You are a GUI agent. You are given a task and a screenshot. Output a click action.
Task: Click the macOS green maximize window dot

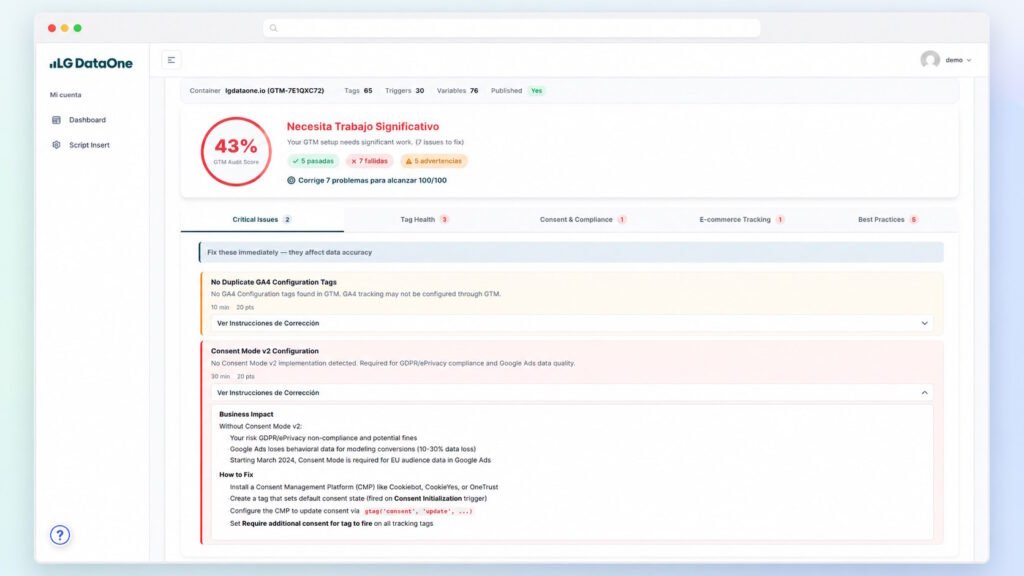click(78, 28)
